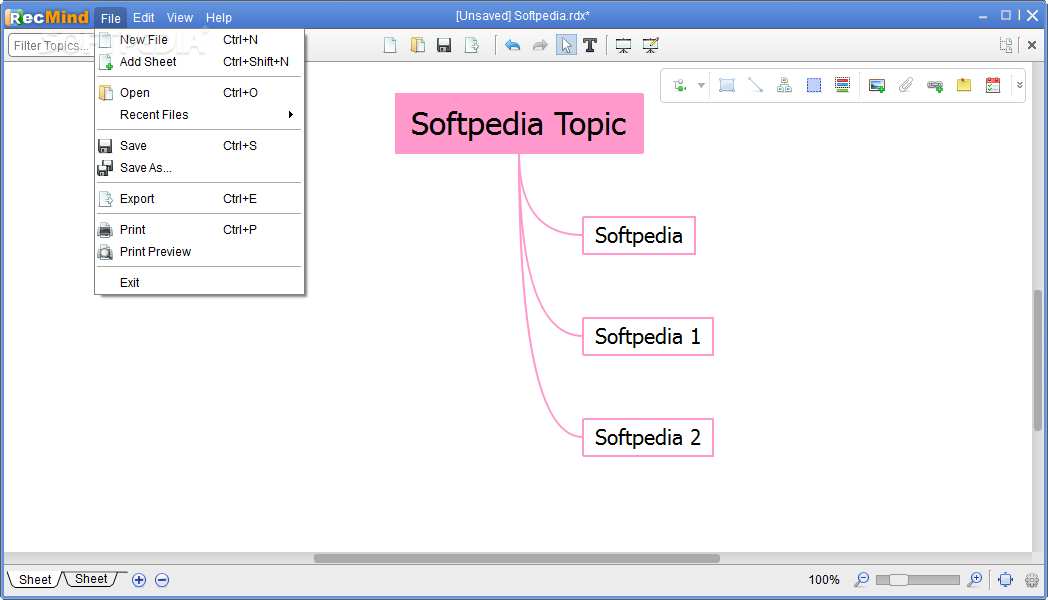Choose Exit from the File menu
Screen dimensions: 1048x600
pos(199,283)
